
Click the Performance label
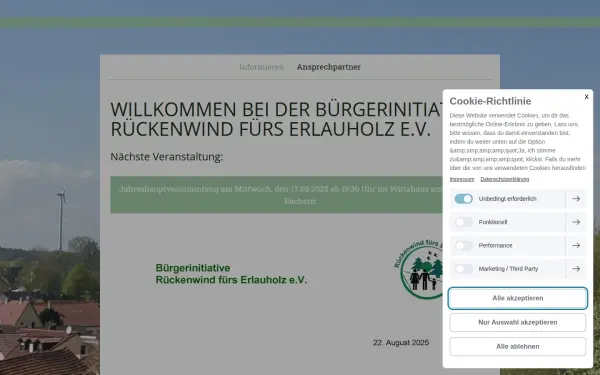pyautogui.click(x=495, y=245)
